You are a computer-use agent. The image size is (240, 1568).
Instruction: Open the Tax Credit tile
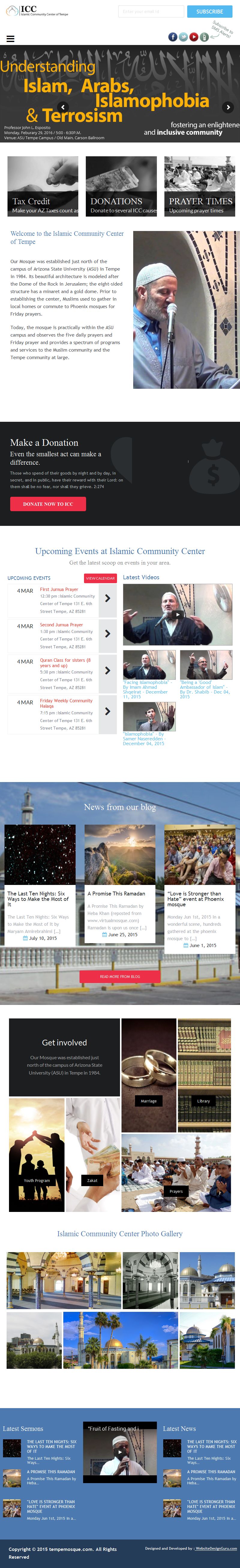[43, 186]
